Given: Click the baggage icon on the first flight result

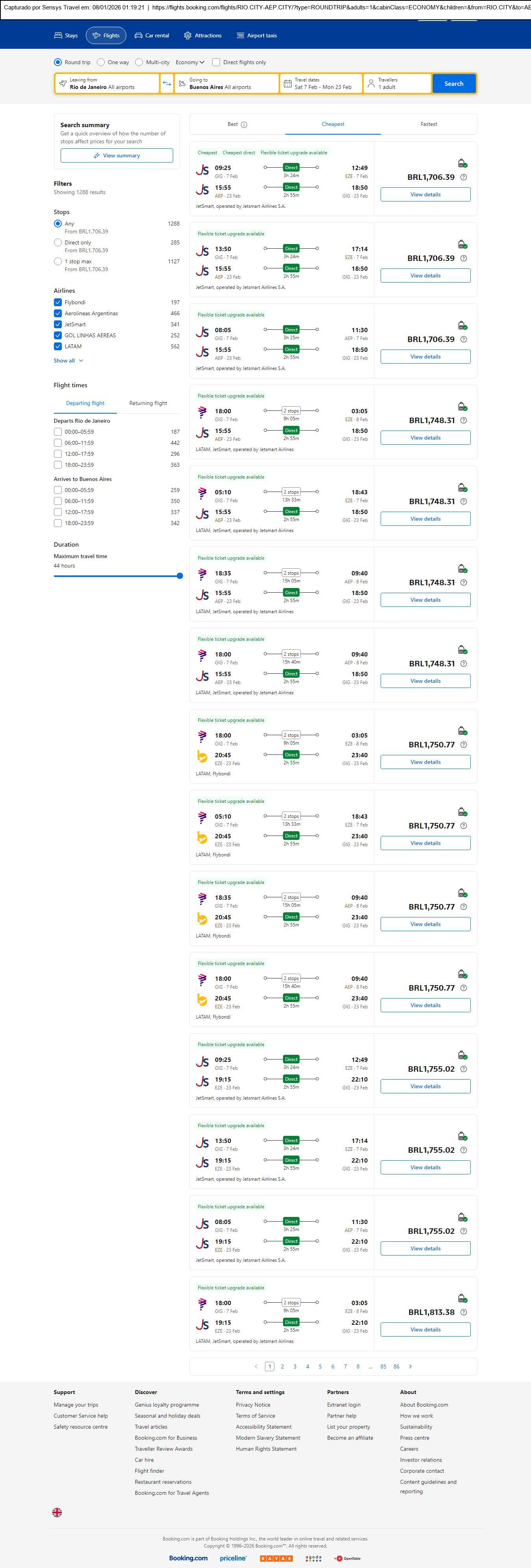Looking at the screenshot, I should (462, 163).
